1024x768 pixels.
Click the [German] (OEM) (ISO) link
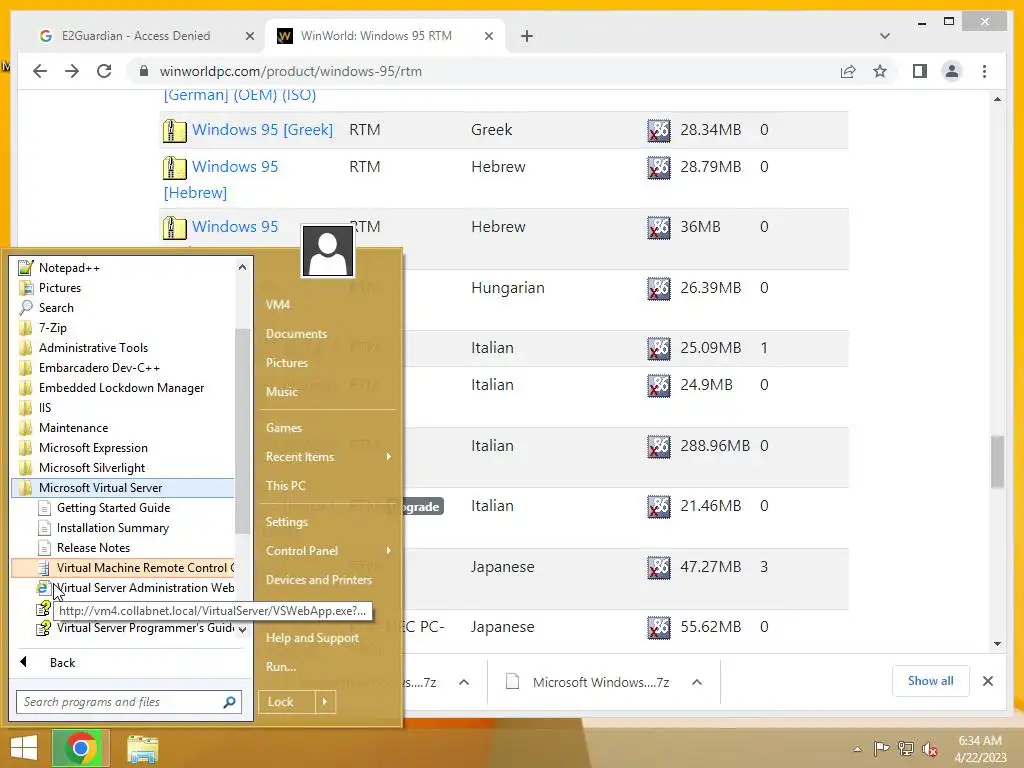click(240, 95)
